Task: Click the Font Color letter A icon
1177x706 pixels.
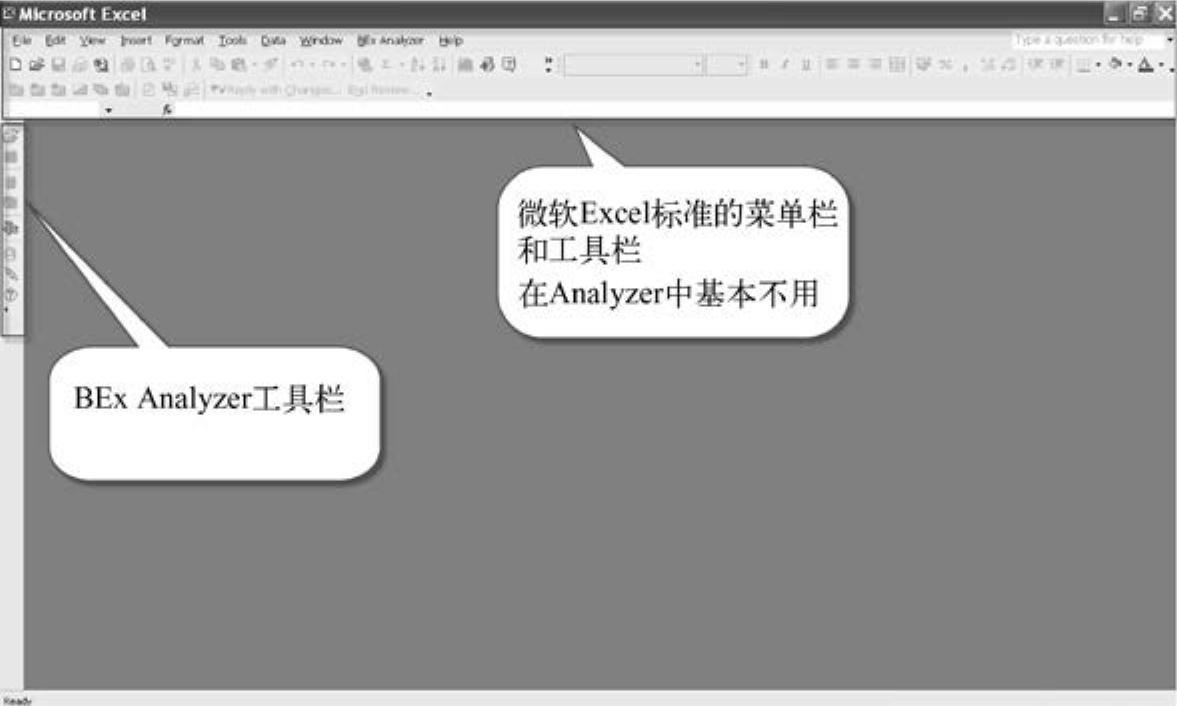Action: point(1145,65)
